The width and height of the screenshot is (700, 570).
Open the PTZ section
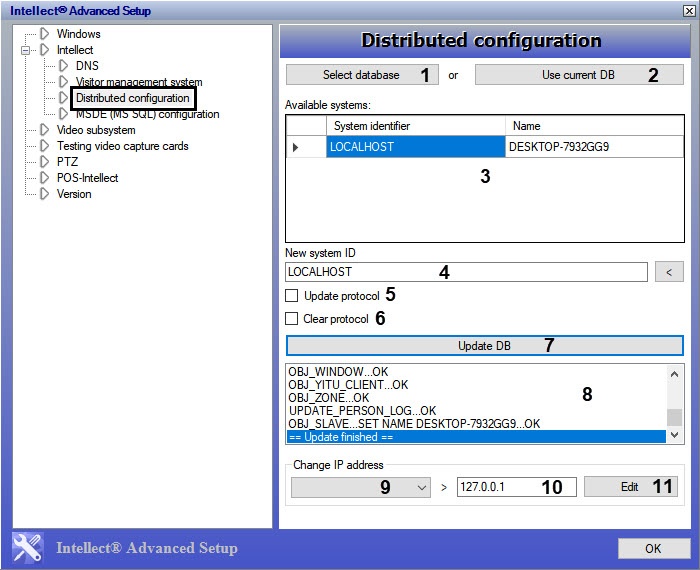pos(67,162)
